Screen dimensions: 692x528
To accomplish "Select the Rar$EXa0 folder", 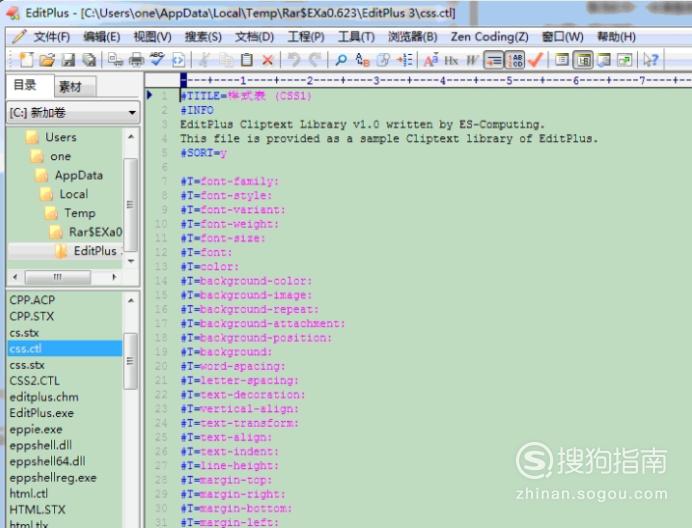I will [x=95, y=232].
